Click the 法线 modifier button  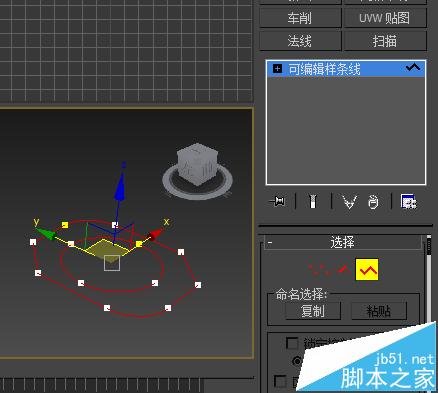300,41
